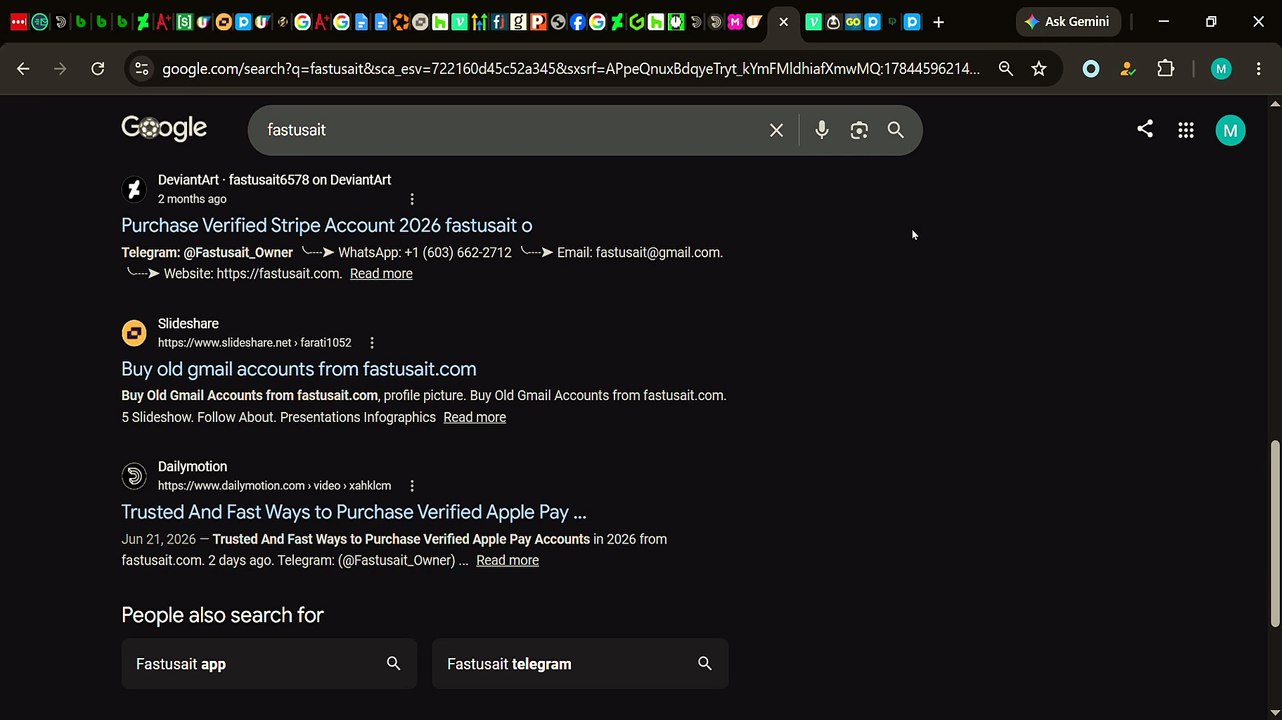Switch to the 'g' Goodreads tab
The image size is (1282, 720).
tap(518, 22)
